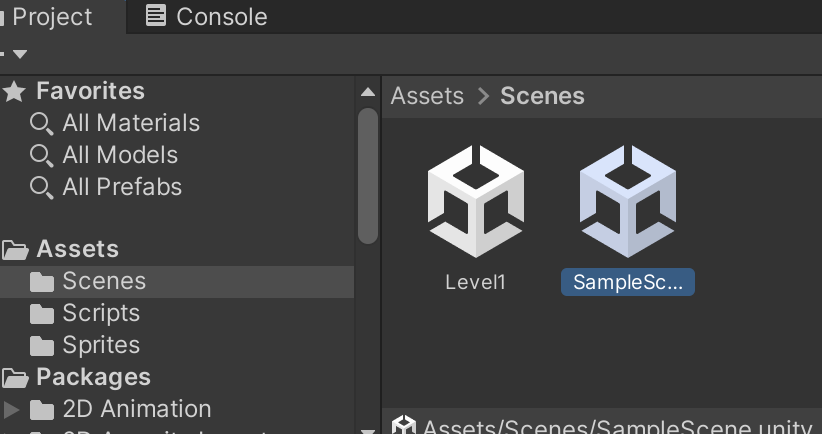Click the All Models search icon
The width and height of the screenshot is (822, 434).
point(42,156)
